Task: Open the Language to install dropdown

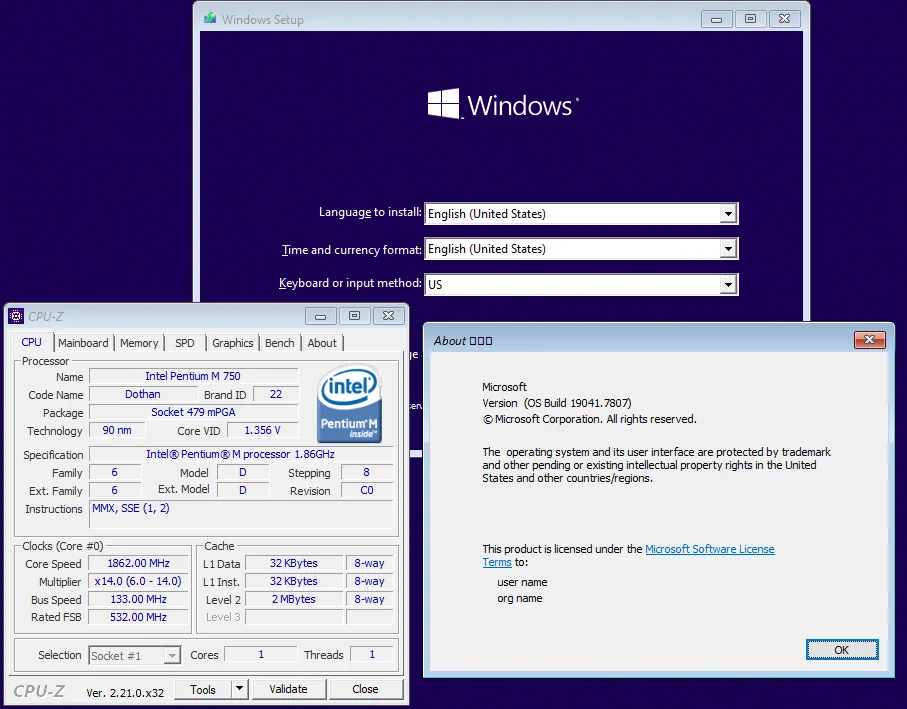Action: [x=728, y=214]
